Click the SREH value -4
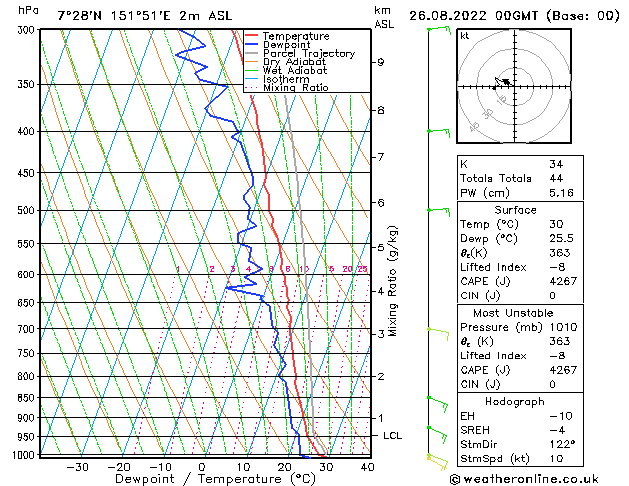629x486 pixels. pyautogui.click(x=557, y=430)
